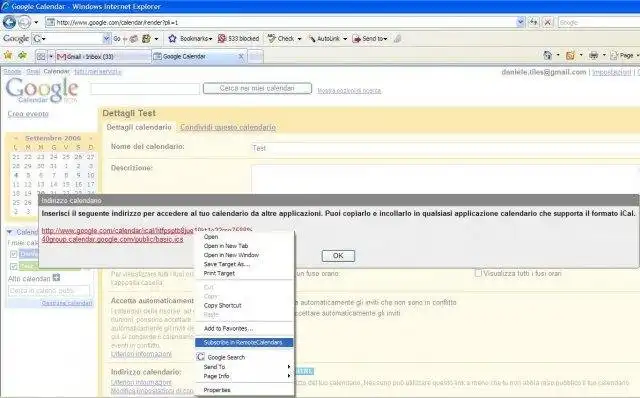Click the page icon in the address bar
The image size is (640, 398).
[51, 22]
